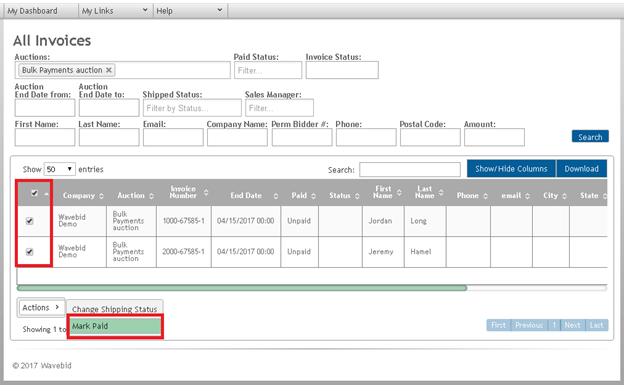Focus the Last Name filter field

(109, 137)
